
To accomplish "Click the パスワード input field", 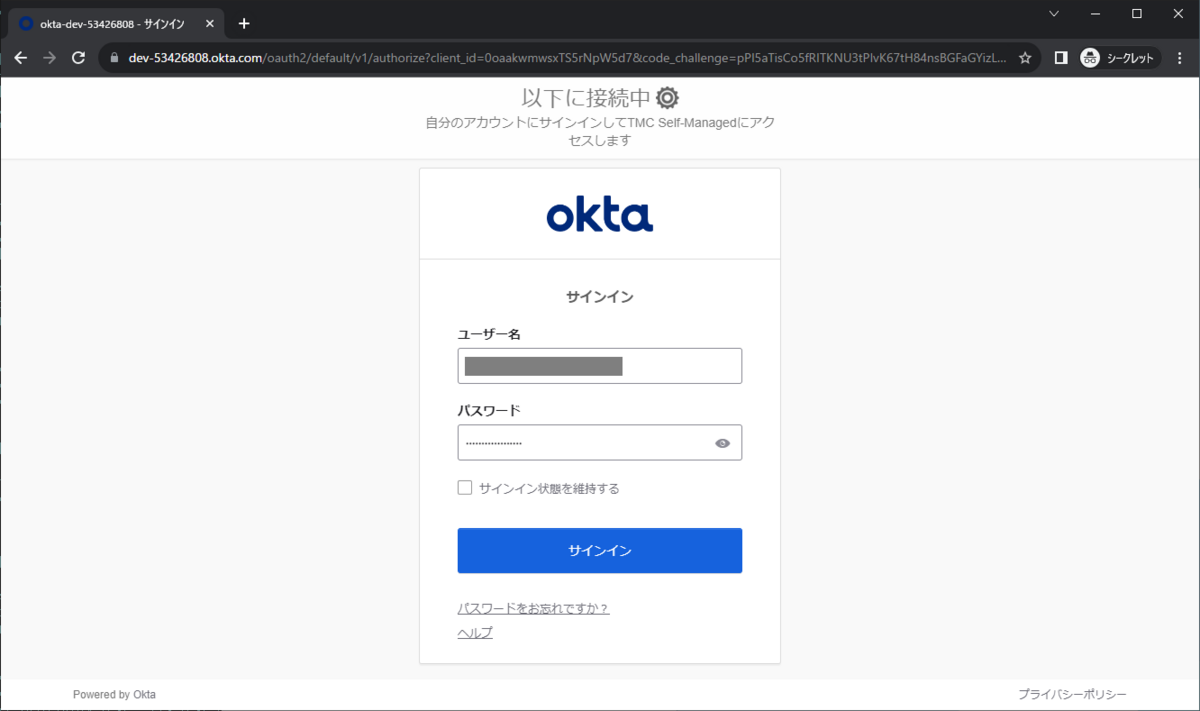I will [600, 443].
